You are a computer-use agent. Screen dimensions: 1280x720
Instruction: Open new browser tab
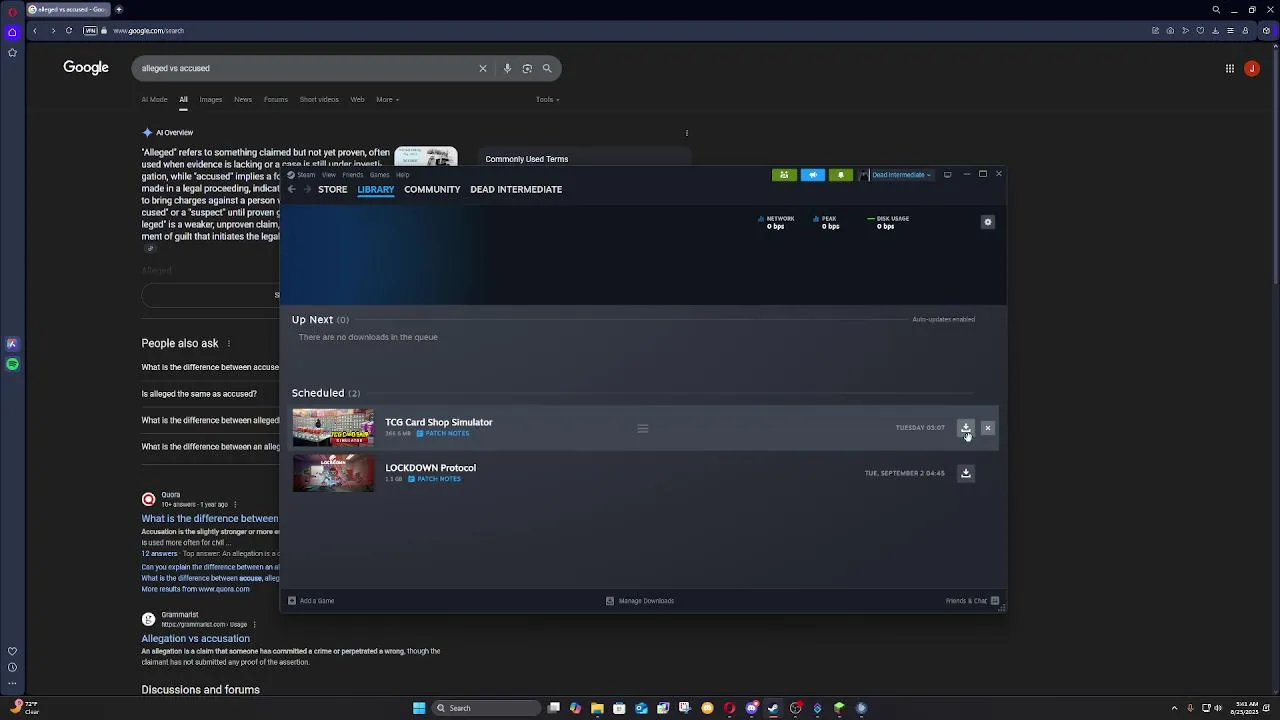pyautogui.click(x=118, y=9)
